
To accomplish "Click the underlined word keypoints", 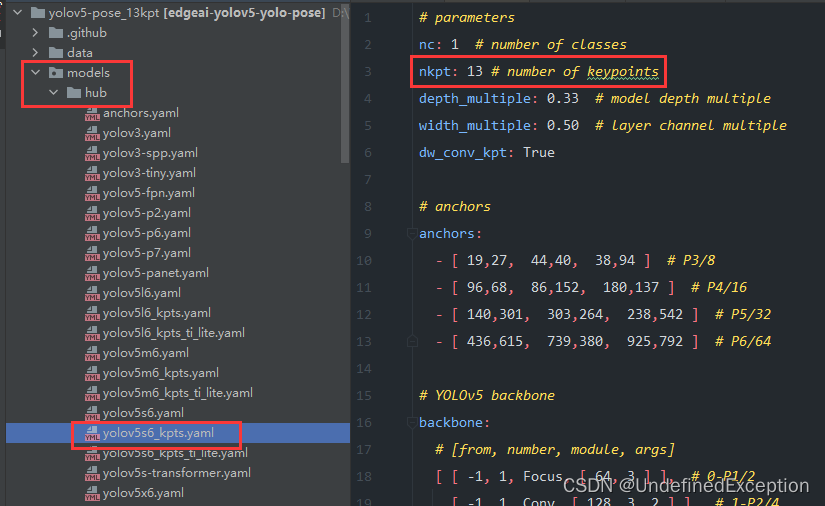I will pos(623,72).
